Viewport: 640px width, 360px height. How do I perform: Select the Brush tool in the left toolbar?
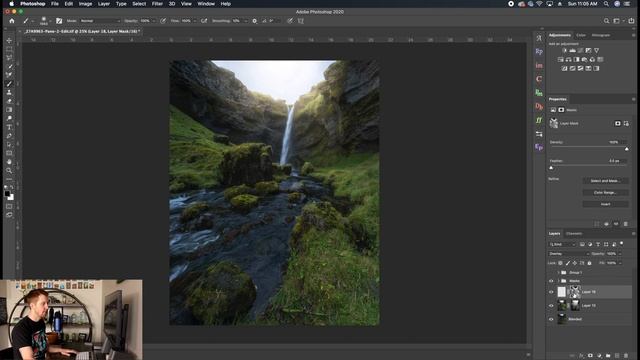coord(9,83)
